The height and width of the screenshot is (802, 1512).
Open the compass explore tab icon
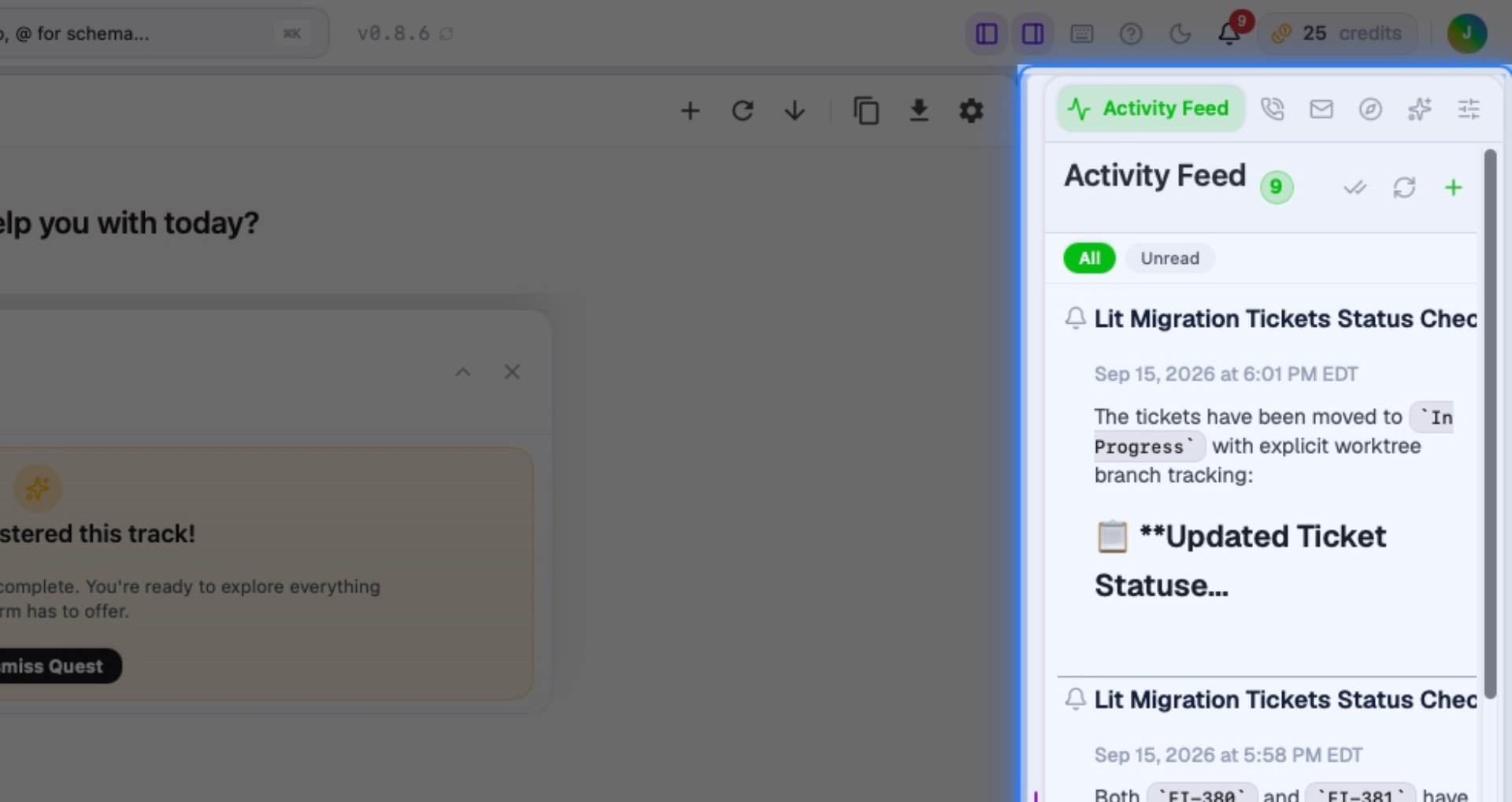[1370, 109]
